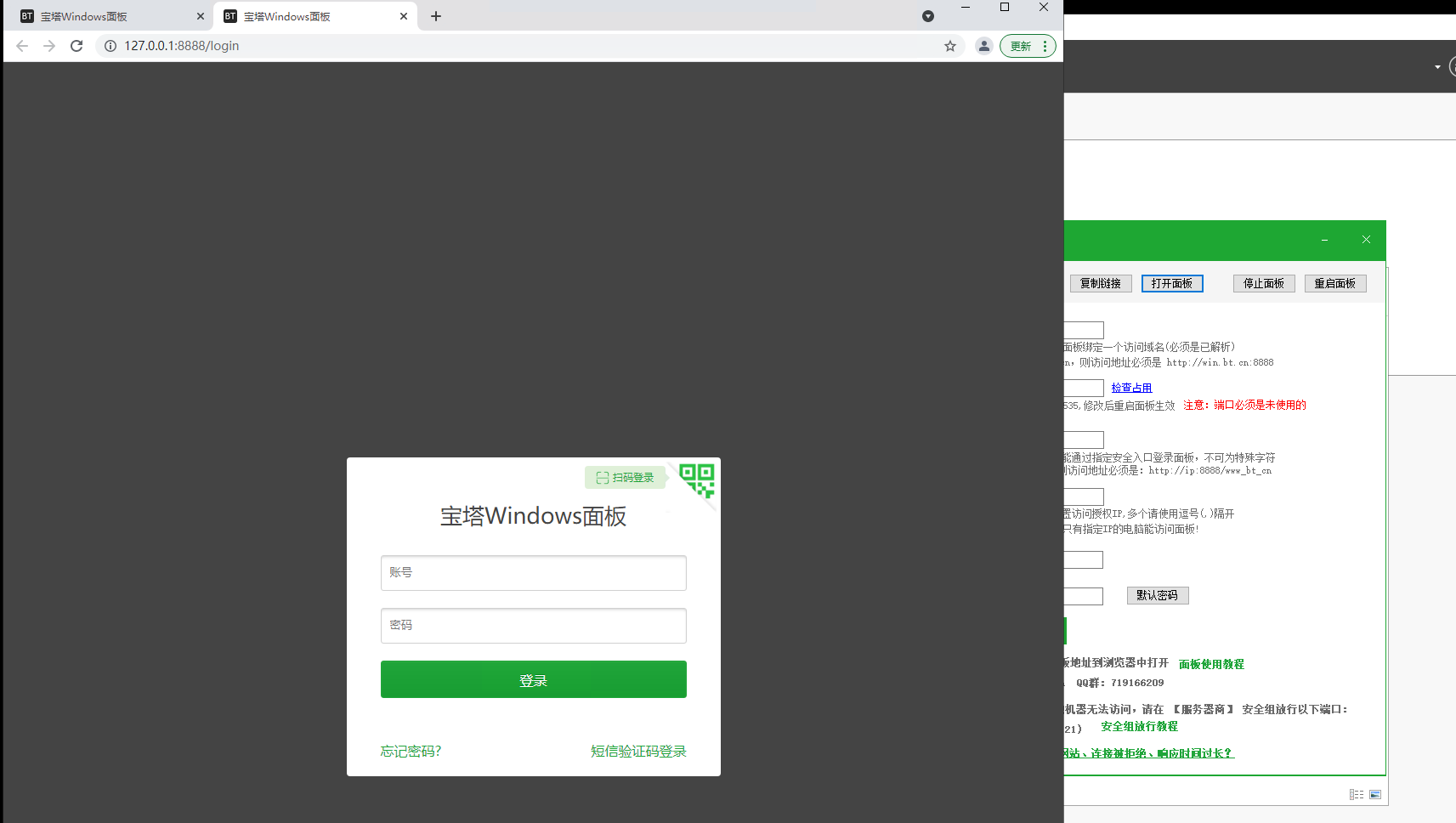
Task: Click the browser forward arrow
Action: coord(49,46)
